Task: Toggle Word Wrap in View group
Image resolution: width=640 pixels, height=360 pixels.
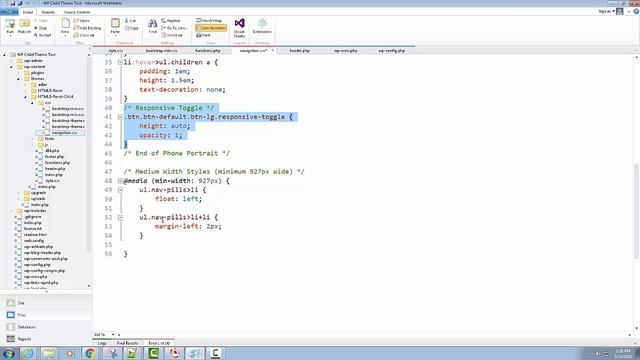Action: (x=209, y=20)
